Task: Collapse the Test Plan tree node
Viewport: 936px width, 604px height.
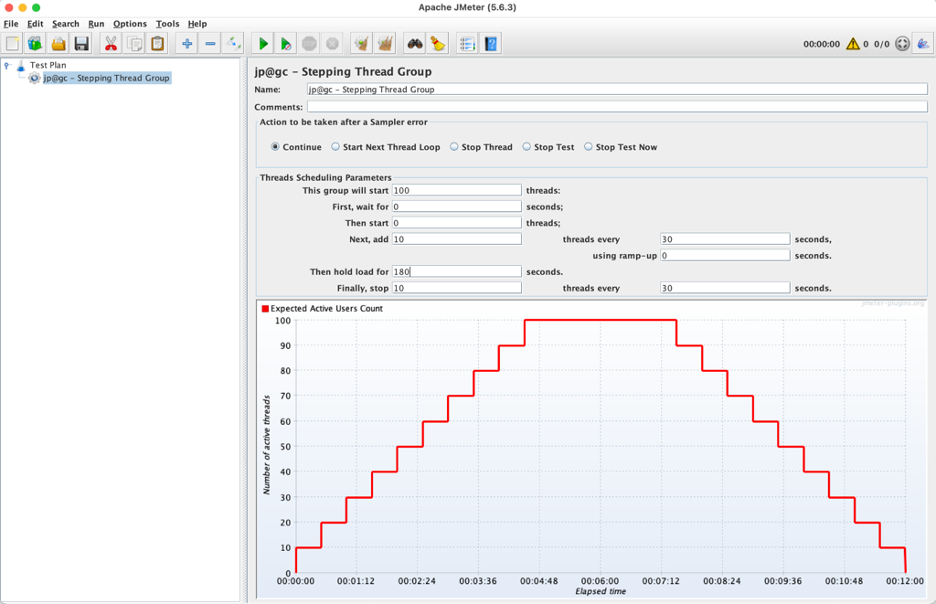Action: (x=7, y=65)
